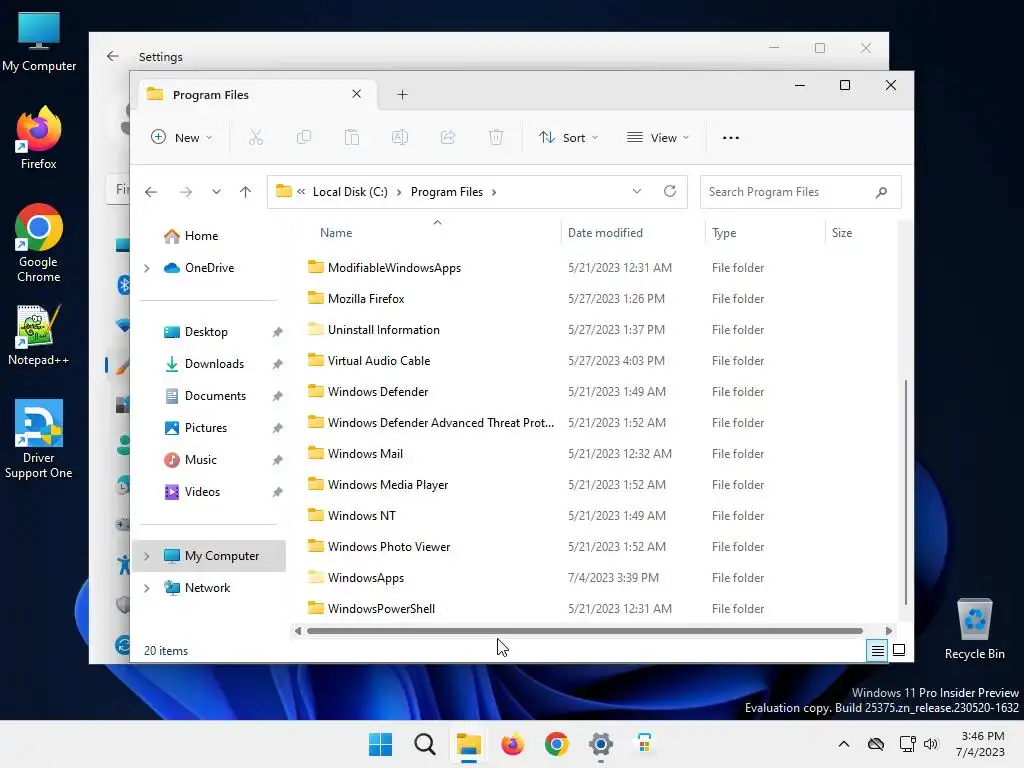
Task: Show hidden system tray icons
Action: 844,744
